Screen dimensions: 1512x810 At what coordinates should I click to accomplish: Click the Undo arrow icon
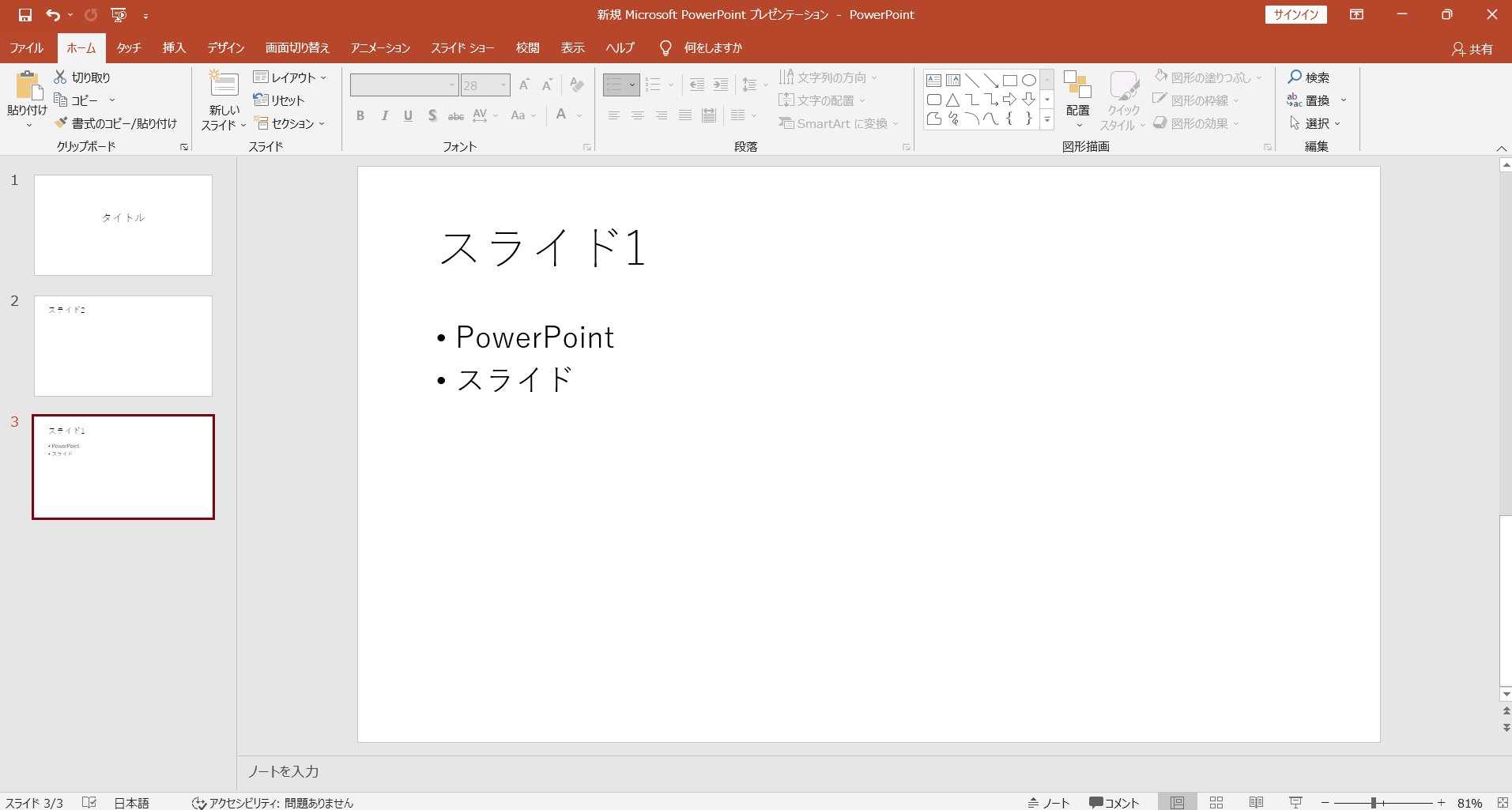53,15
